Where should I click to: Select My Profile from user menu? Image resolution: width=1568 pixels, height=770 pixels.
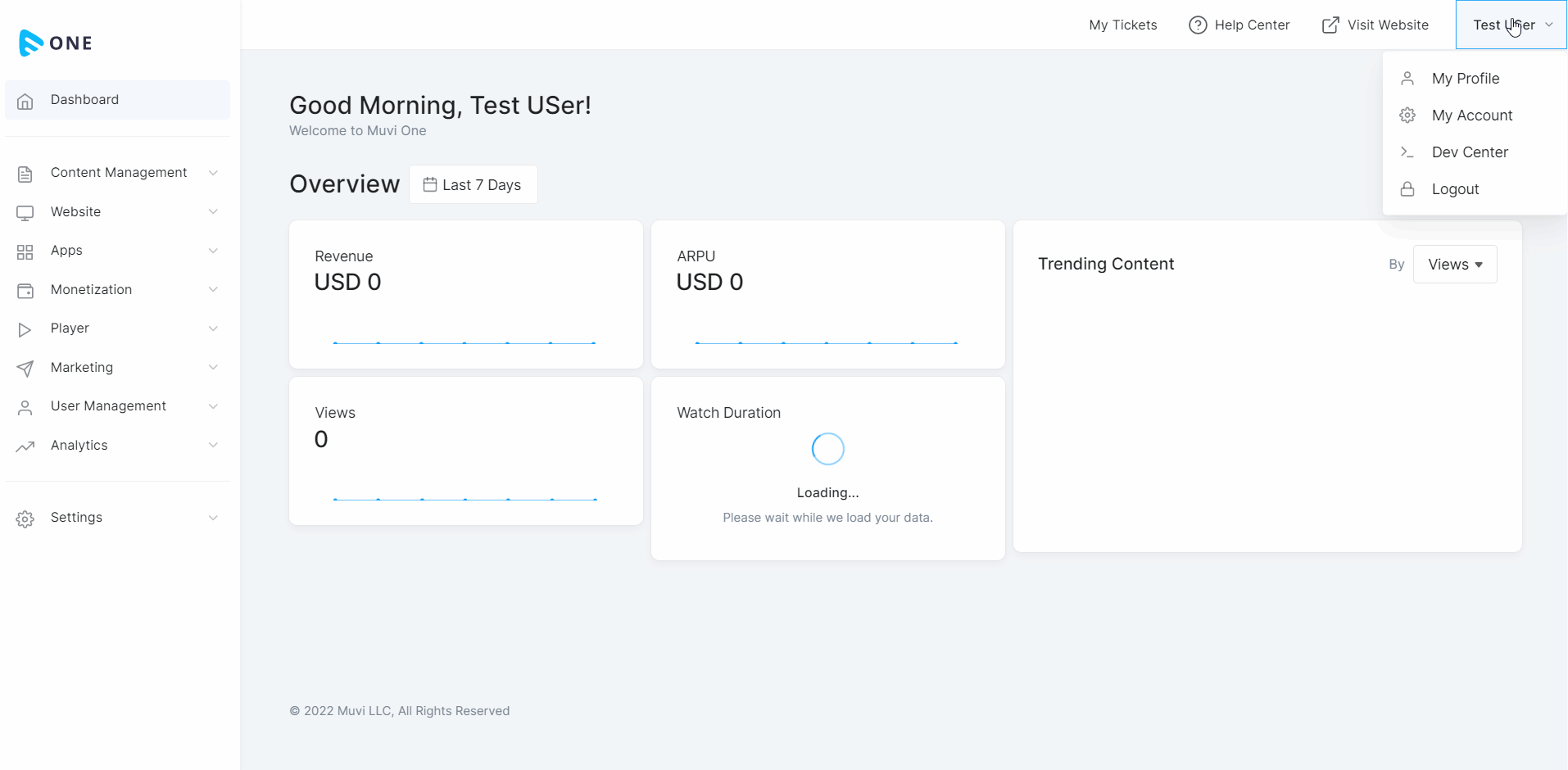click(x=1465, y=79)
